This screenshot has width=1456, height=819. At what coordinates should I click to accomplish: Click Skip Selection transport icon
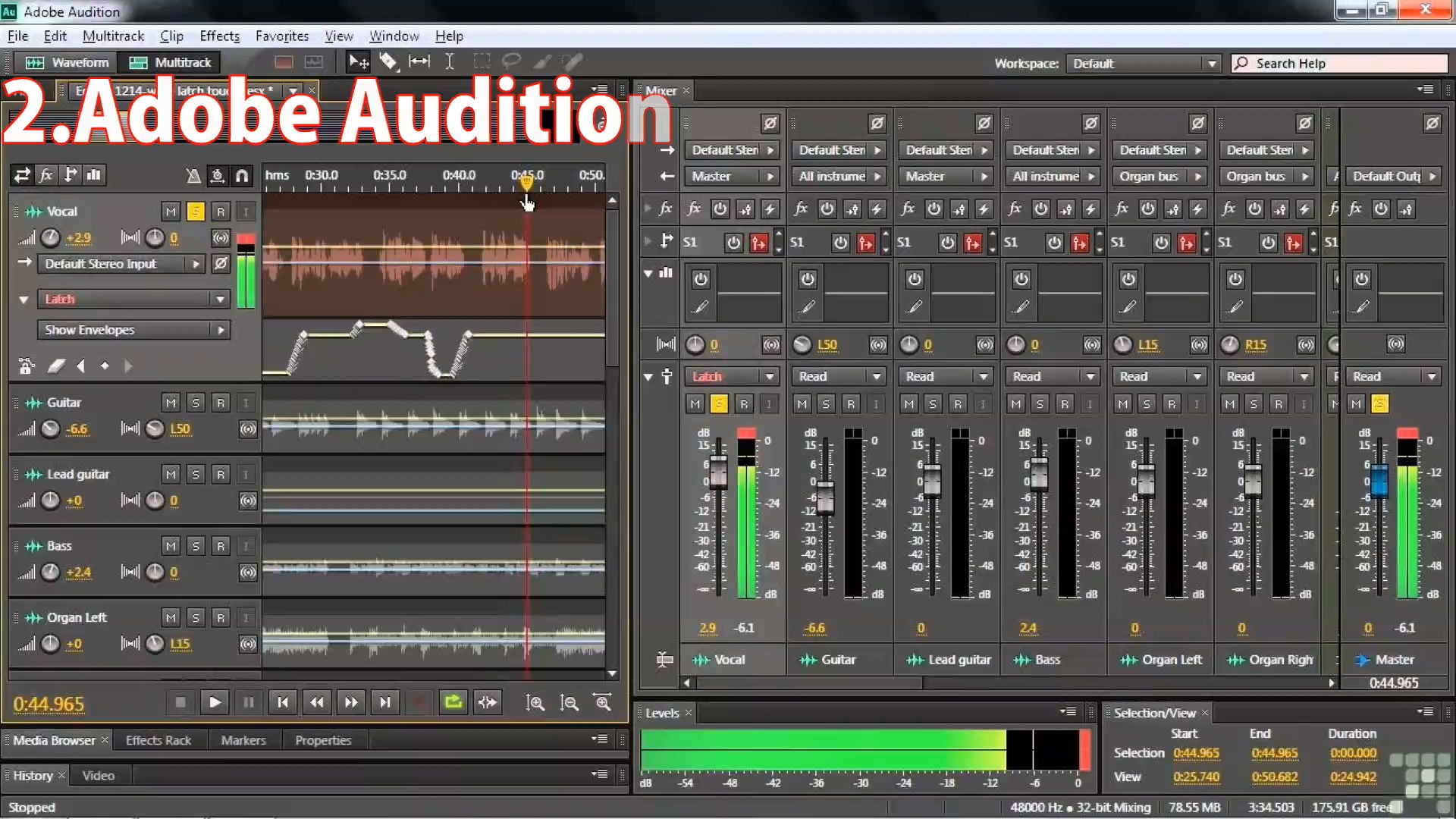tap(488, 702)
